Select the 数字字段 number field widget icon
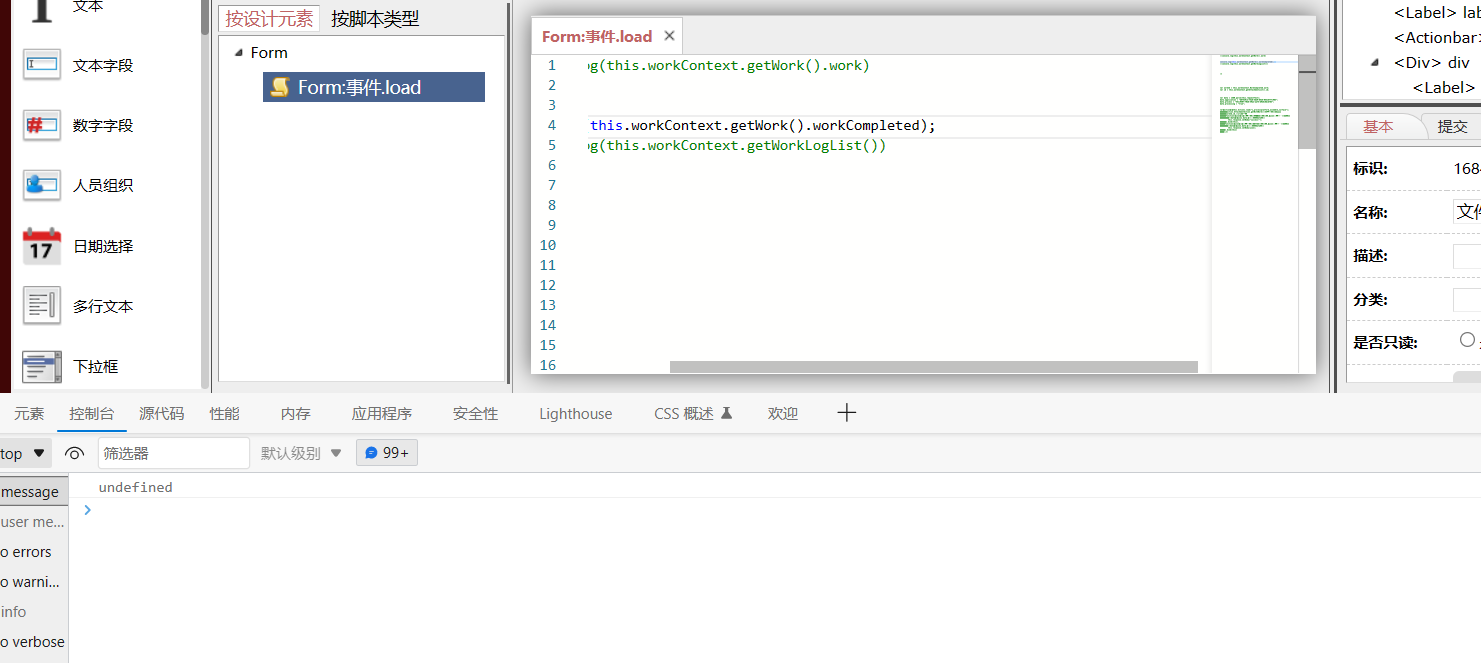1481x663 pixels. point(42,125)
